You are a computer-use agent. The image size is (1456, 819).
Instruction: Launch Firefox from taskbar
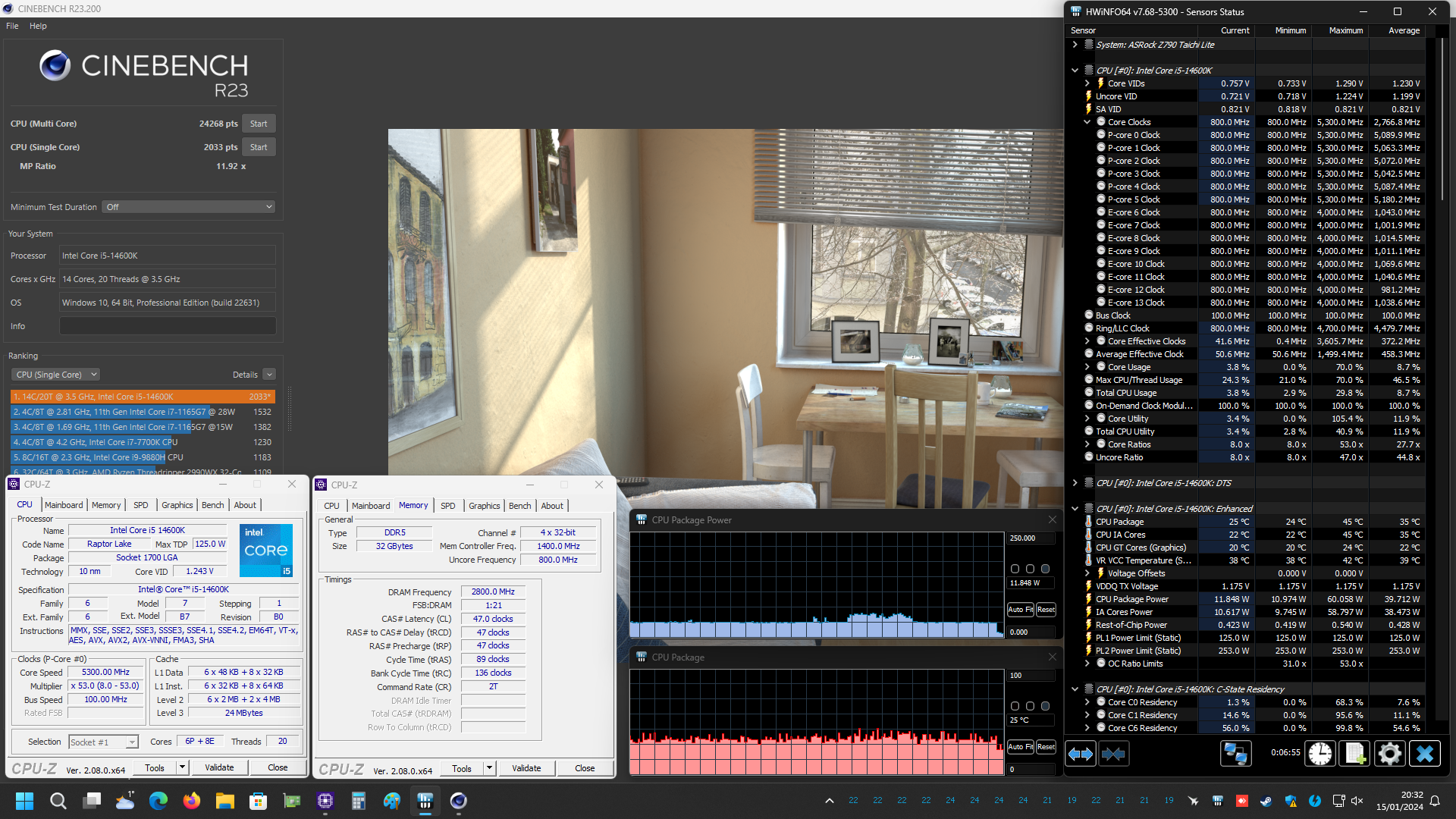(192, 801)
